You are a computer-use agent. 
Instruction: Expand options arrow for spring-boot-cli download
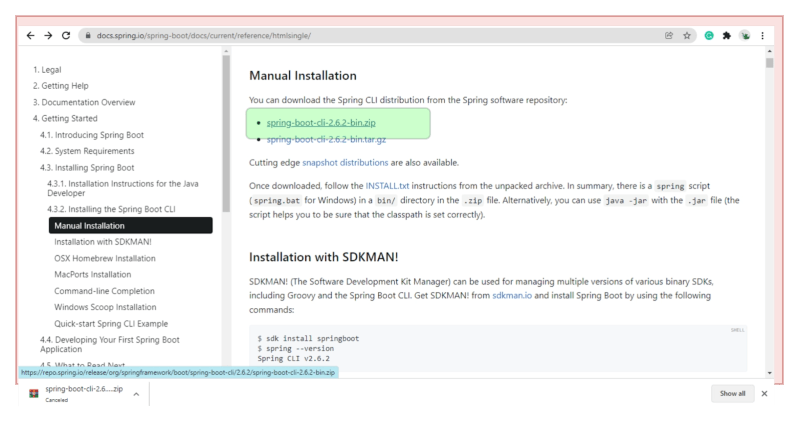[x=136, y=394]
